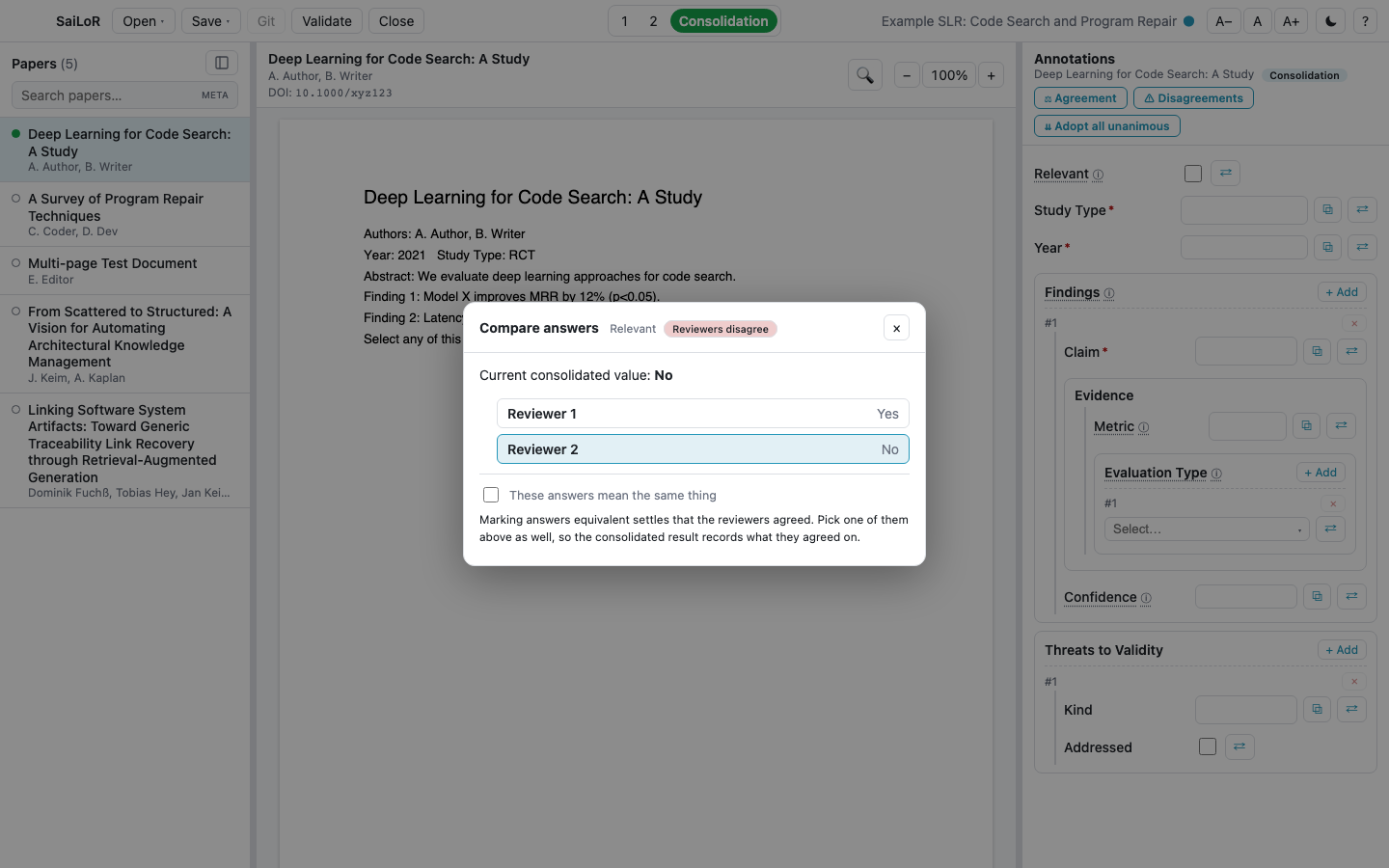Screen dimensions: 1389x868
Task: Select paper 'A Survey of Program Repair Techniques'
Action: (125, 214)
